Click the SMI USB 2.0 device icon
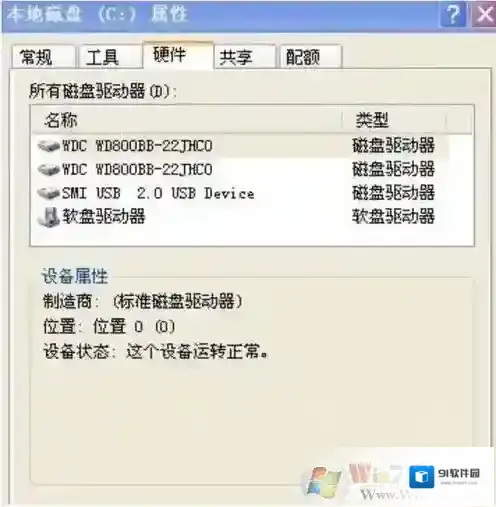The image size is (496, 507). coord(48,193)
